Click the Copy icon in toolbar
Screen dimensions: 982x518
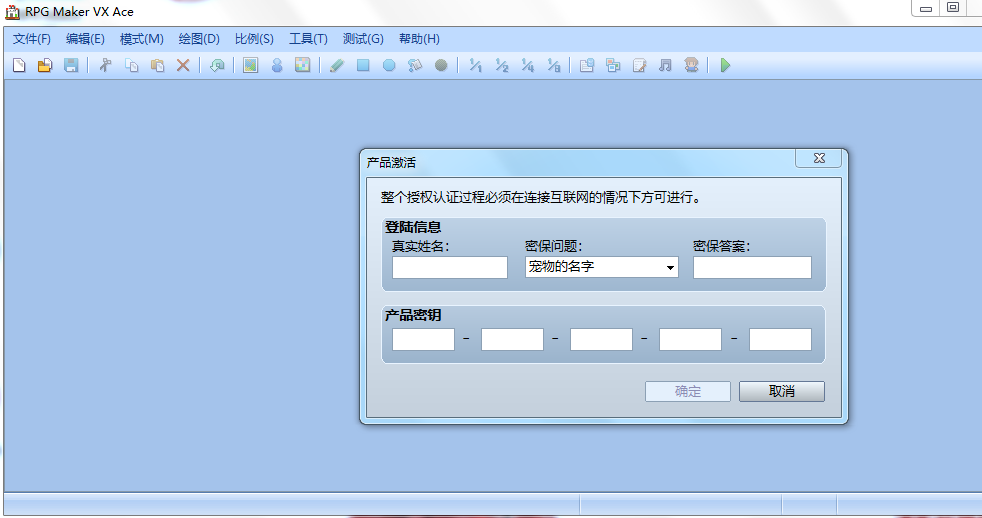pos(132,65)
